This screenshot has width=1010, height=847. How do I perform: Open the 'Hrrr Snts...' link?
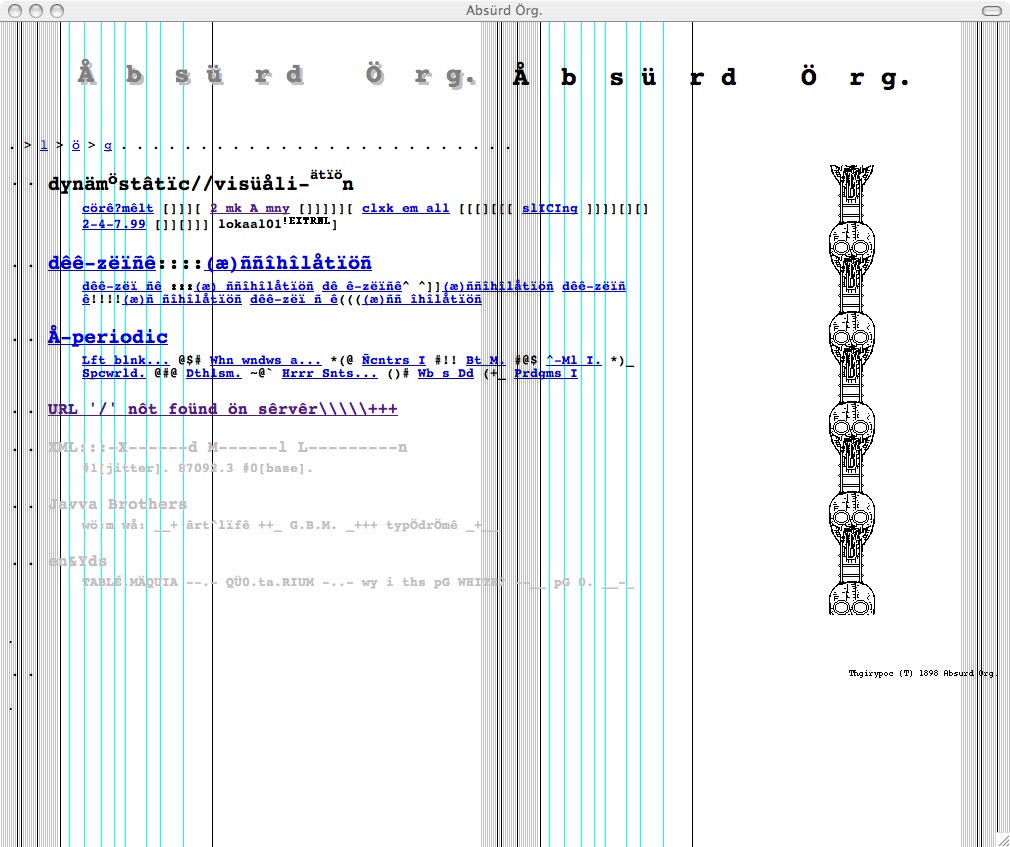(330, 374)
